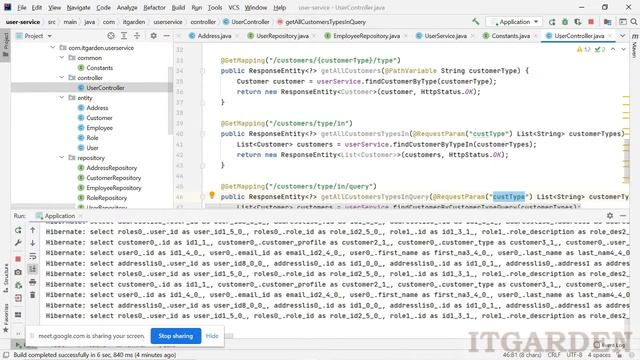Open Project panel gear options
Image resolution: width=640 pixels, height=360 pixels.
point(153,36)
